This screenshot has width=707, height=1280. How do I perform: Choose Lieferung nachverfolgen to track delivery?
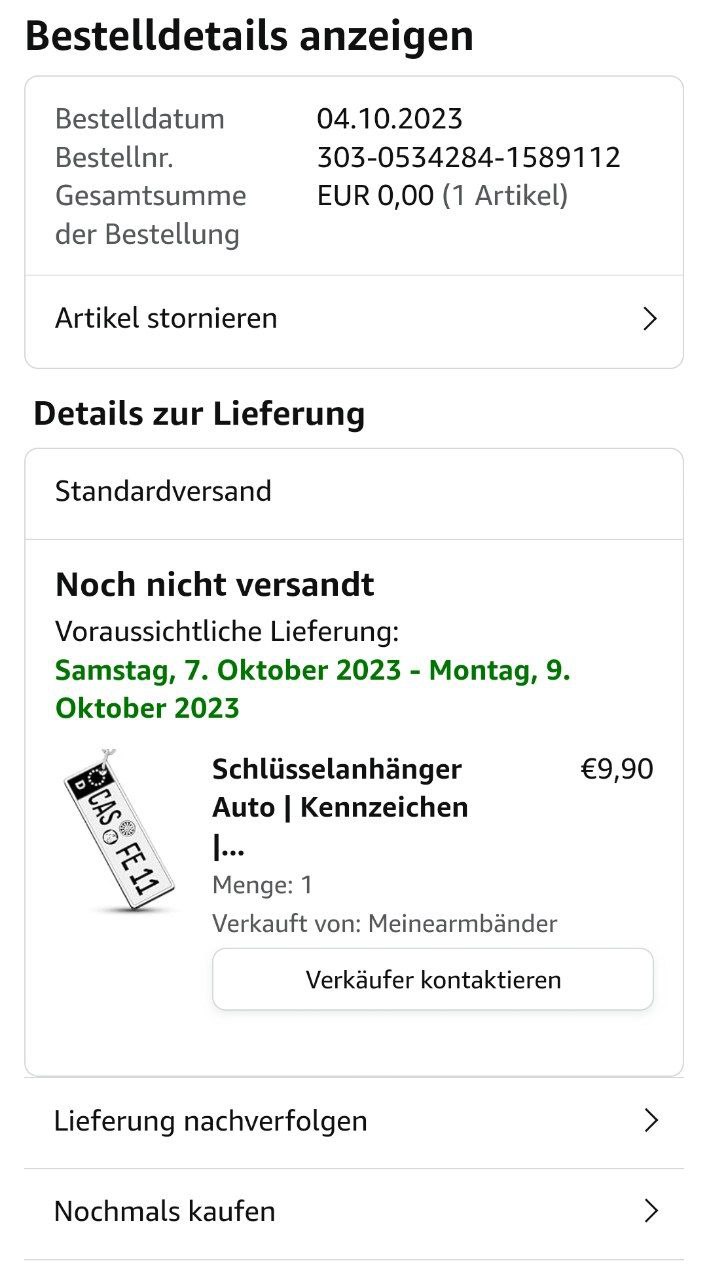click(x=210, y=1121)
